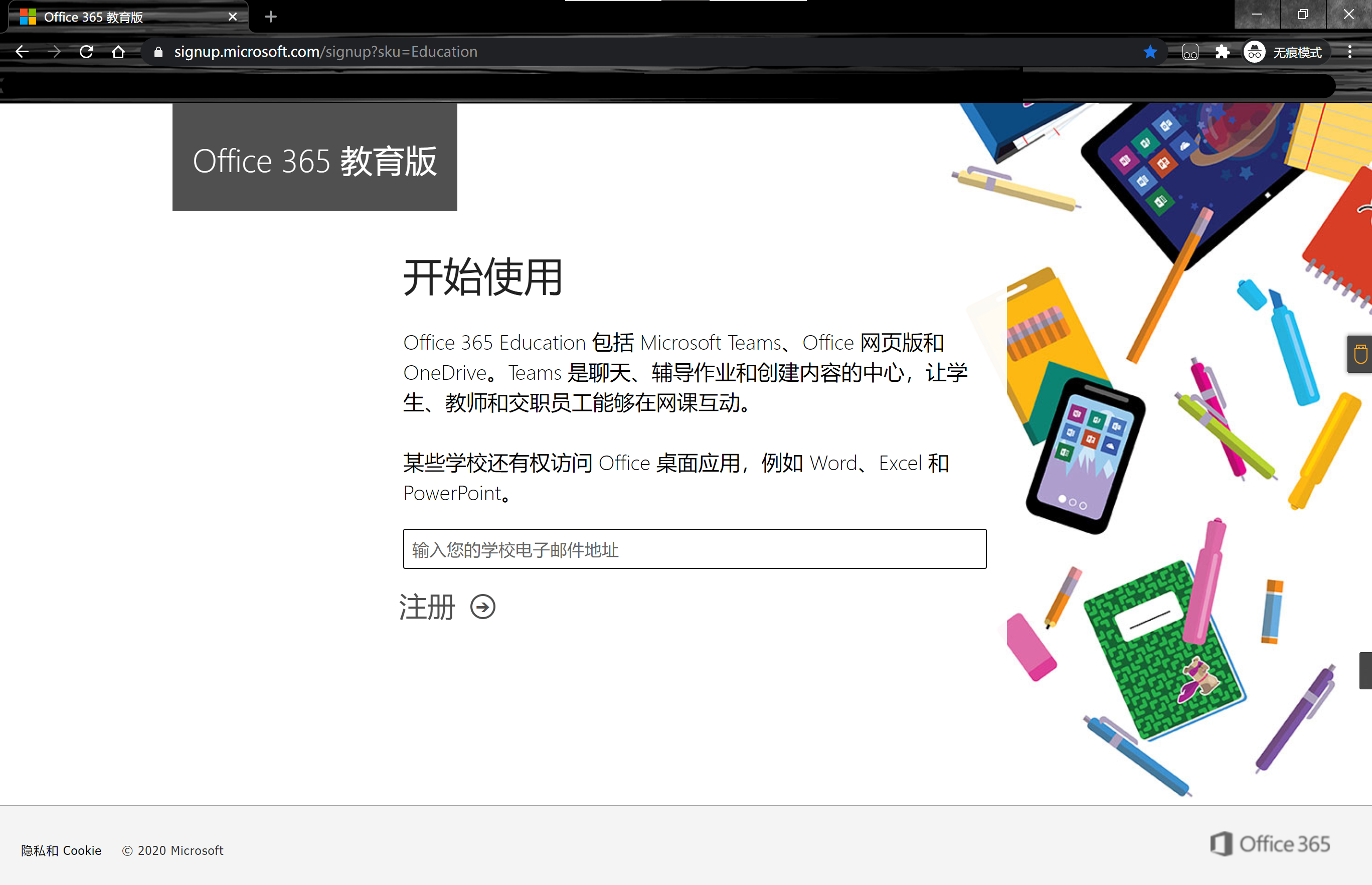This screenshot has height=885, width=1372.
Task: Open the 隐私和 Cookie link
Action: tap(61, 850)
